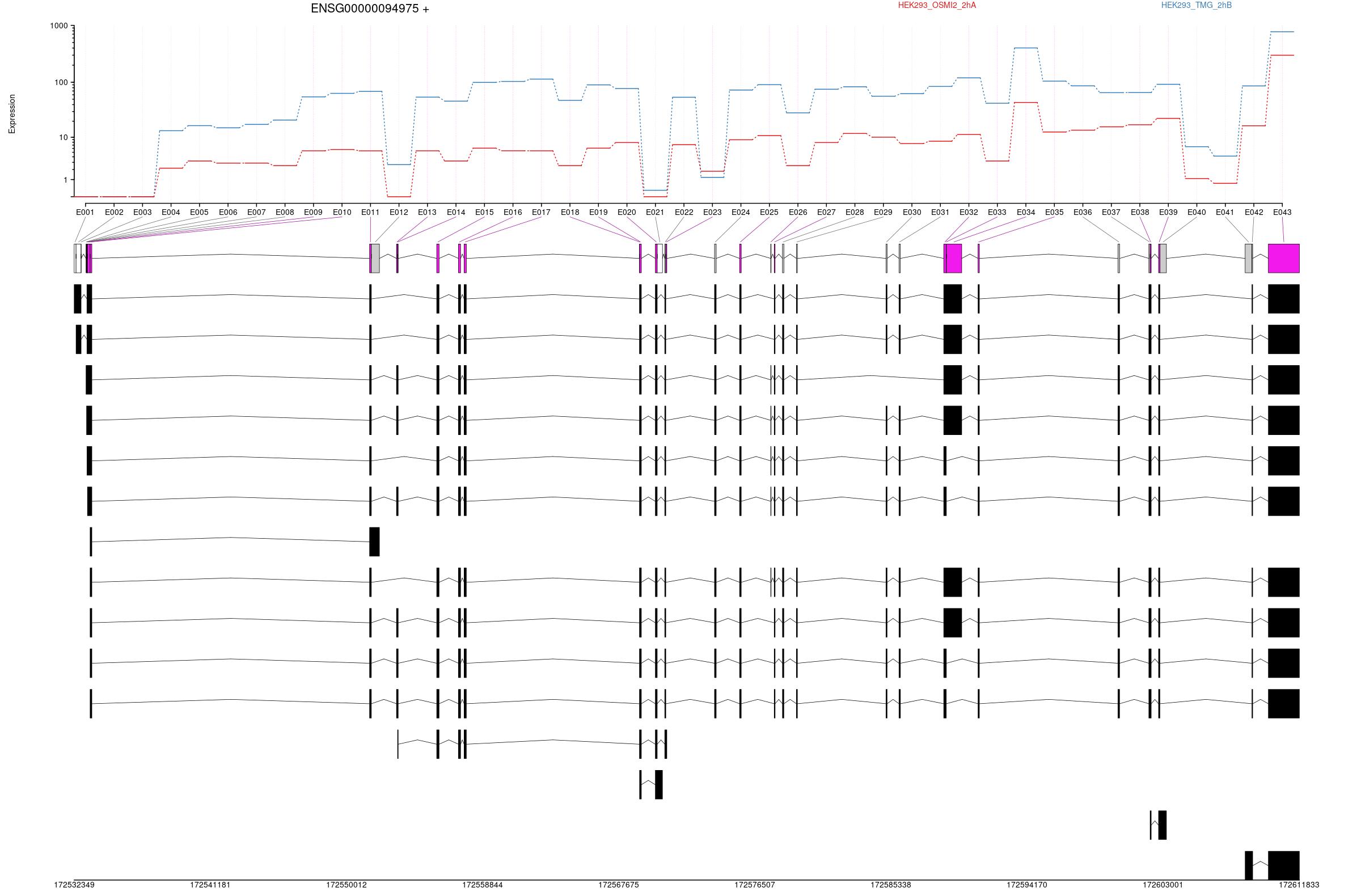Viewport: 1361px width, 896px height.
Task: Click genomic coordinate 172550012
Action: pos(346,885)
